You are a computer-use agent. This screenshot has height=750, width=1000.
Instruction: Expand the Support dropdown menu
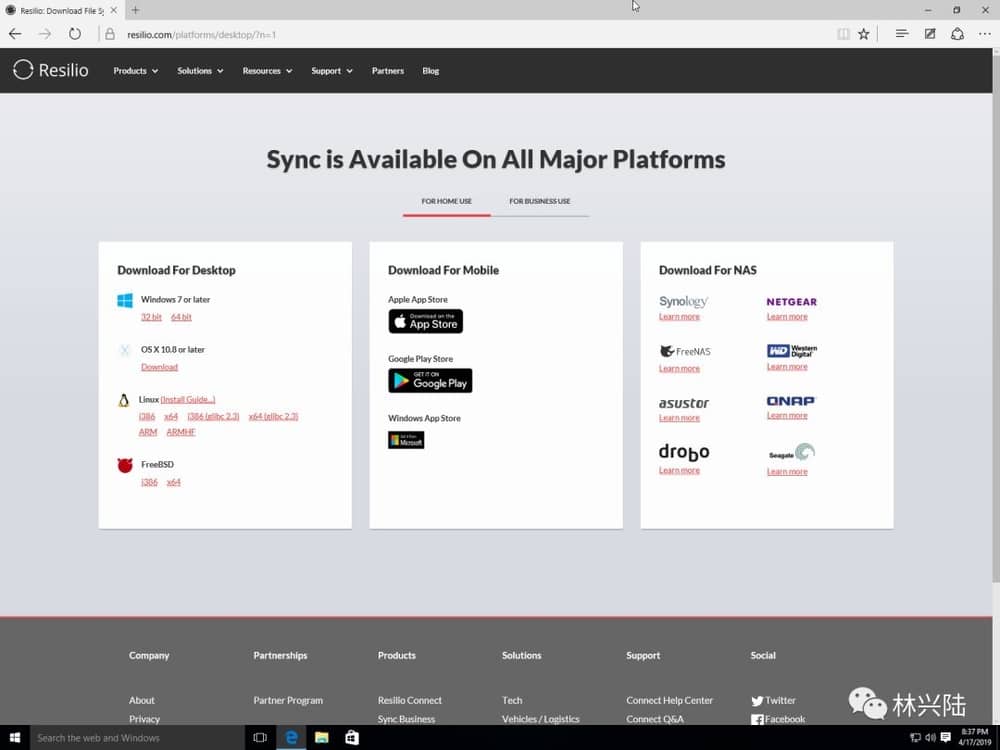[x=332, y=71]
